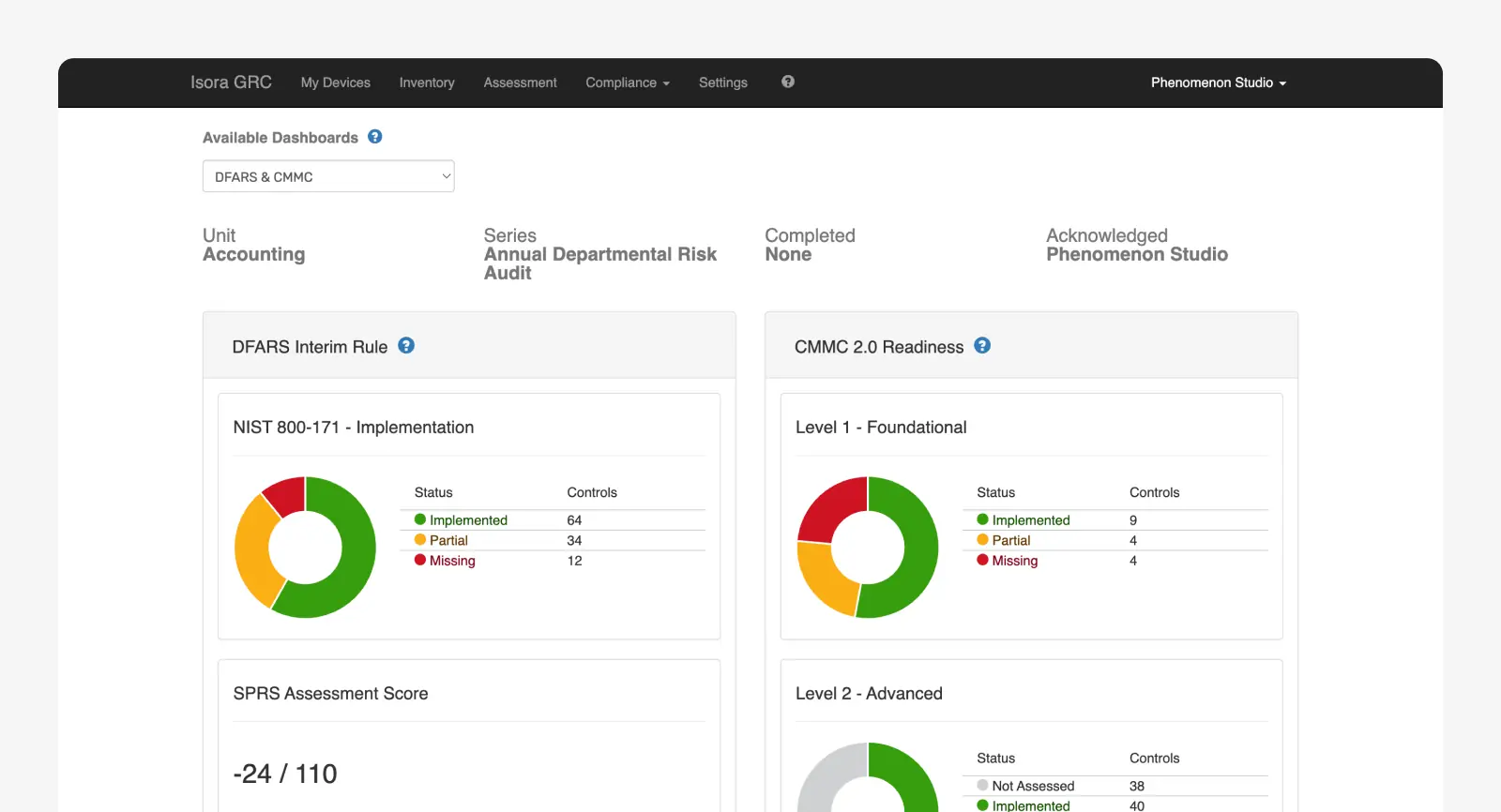
Task: Click green Implemented dot in NIST 800-171 legend
Action: tap(420, 519)
